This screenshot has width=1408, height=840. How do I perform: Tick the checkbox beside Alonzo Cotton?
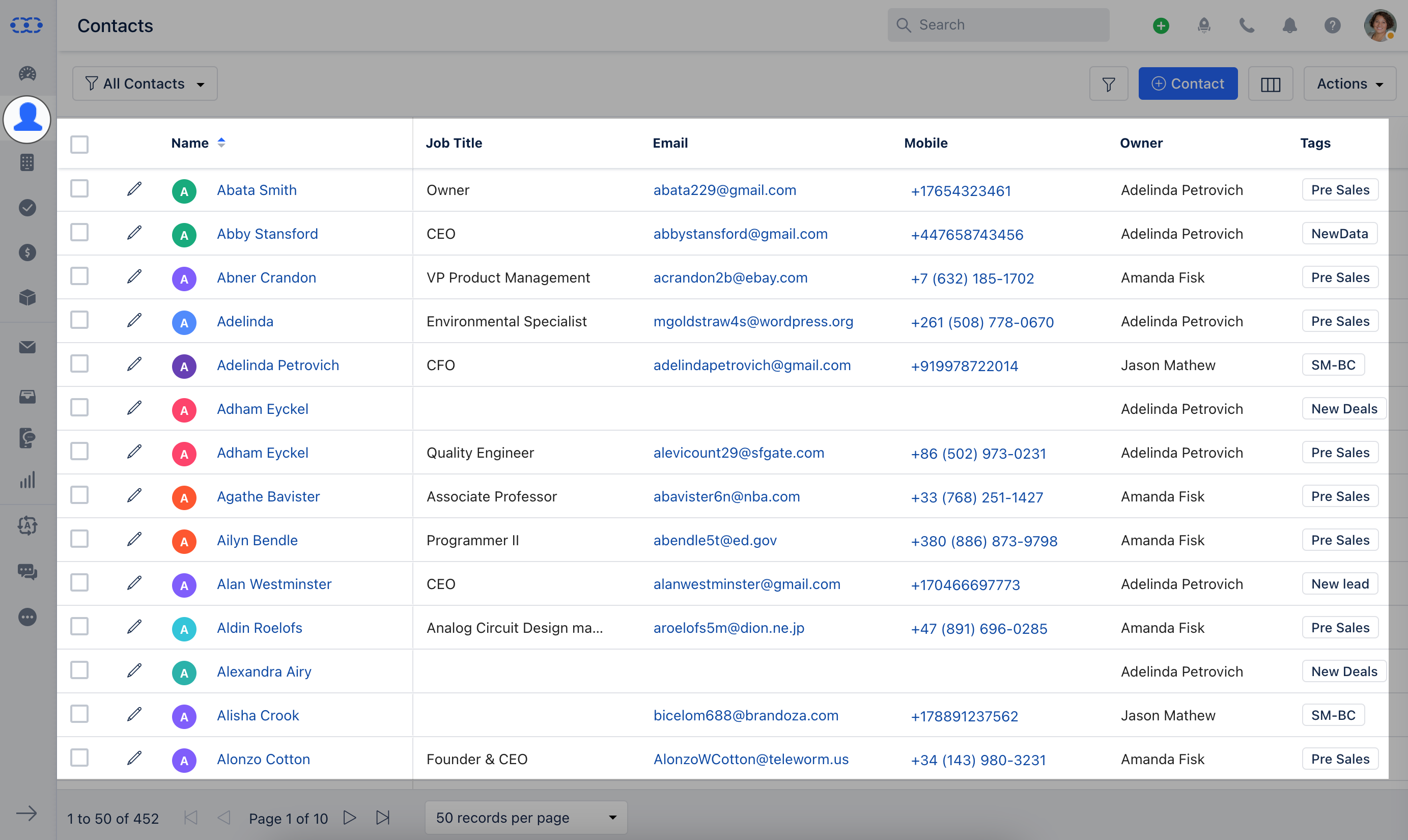pos(80,758)
